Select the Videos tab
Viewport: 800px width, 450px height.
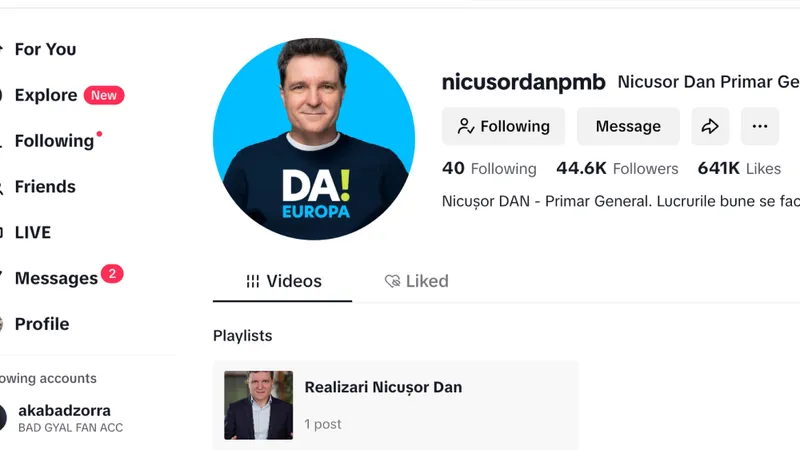click(x=283, y=281)
